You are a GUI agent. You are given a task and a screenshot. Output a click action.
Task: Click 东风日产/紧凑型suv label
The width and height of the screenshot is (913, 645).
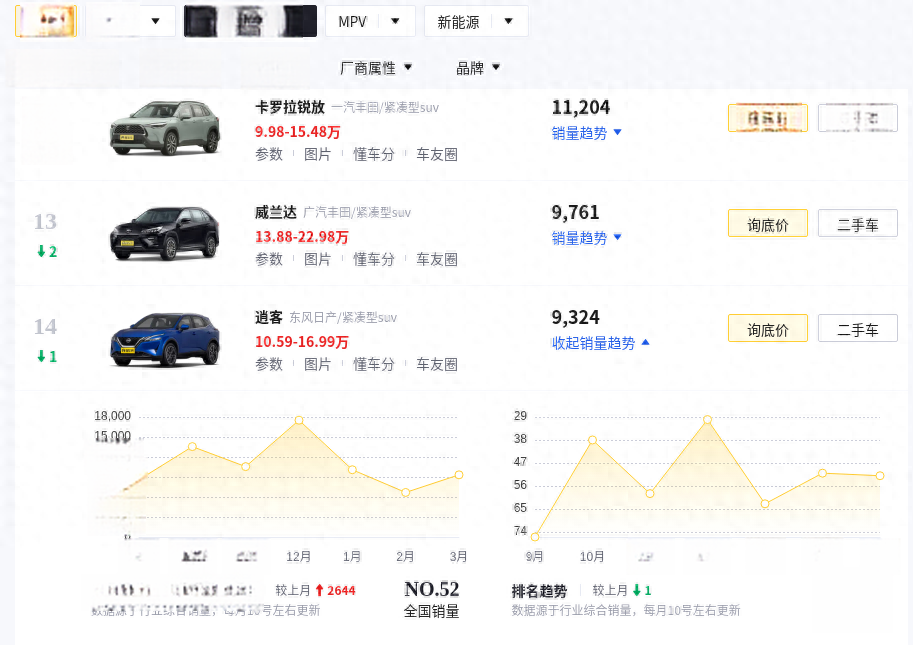pyautogui.click(x=343, y=318)
